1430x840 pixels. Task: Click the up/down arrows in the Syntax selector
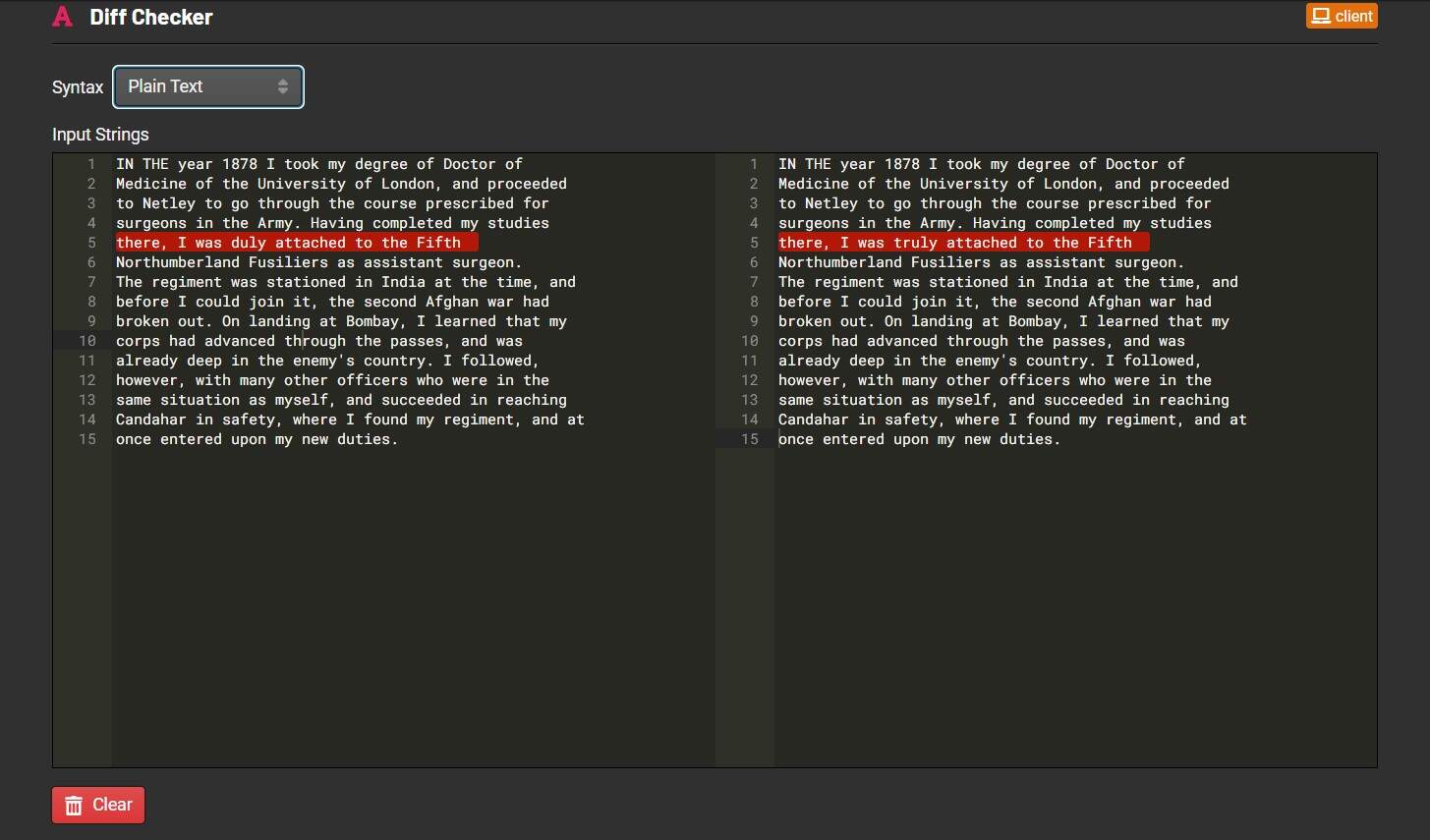(x=283, y=86)
